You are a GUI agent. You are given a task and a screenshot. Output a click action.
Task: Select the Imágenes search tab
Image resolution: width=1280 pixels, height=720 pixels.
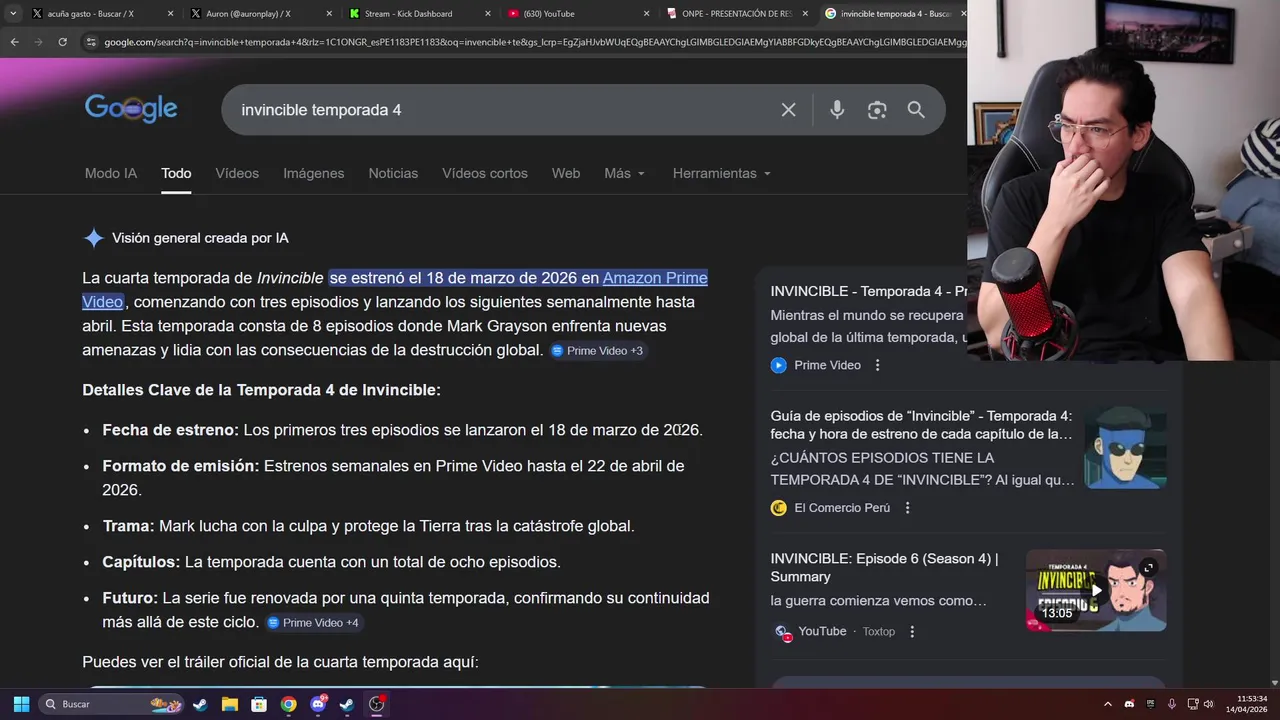point(313,173)
